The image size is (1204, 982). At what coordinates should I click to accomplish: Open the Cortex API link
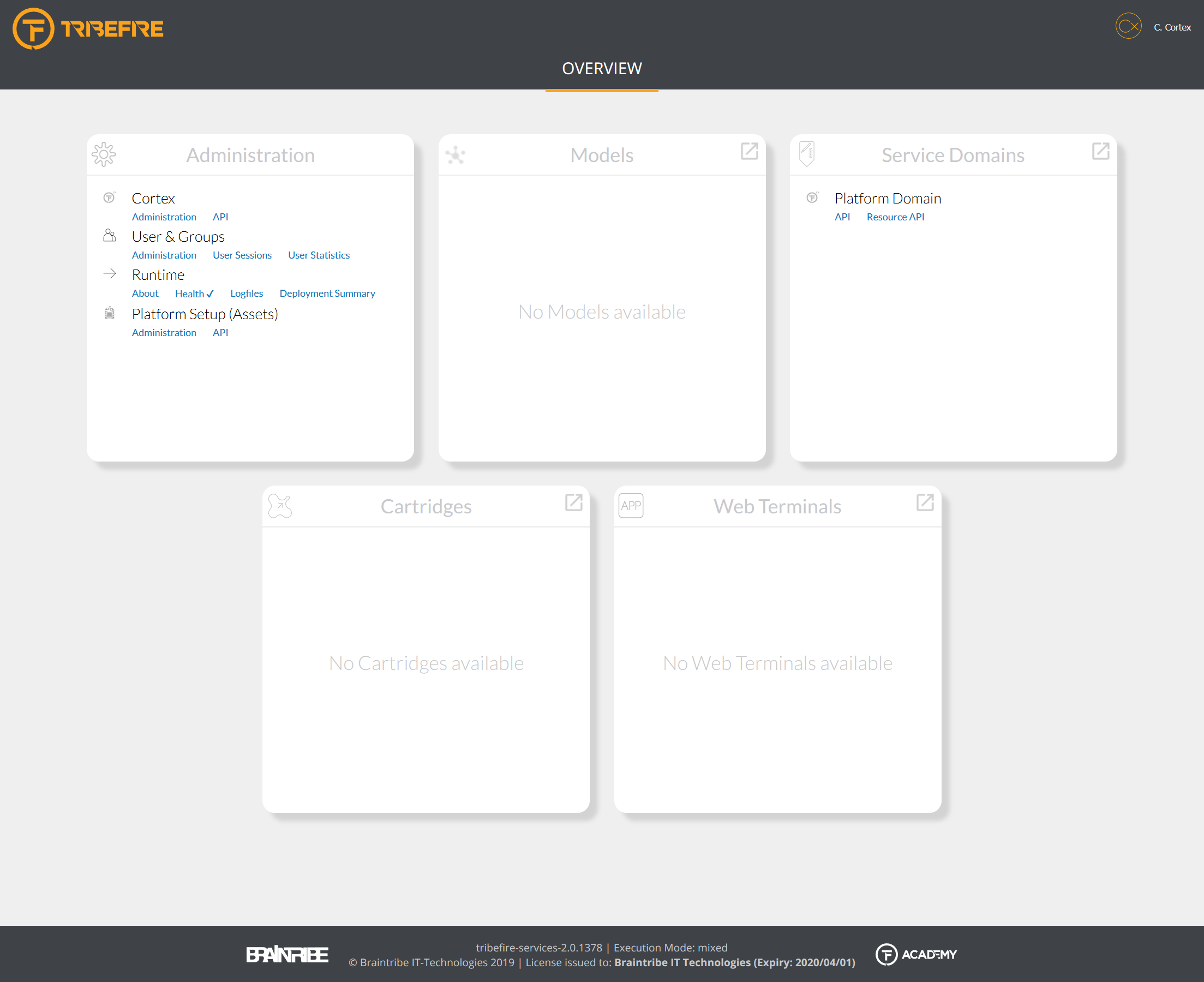pos(220,217)
